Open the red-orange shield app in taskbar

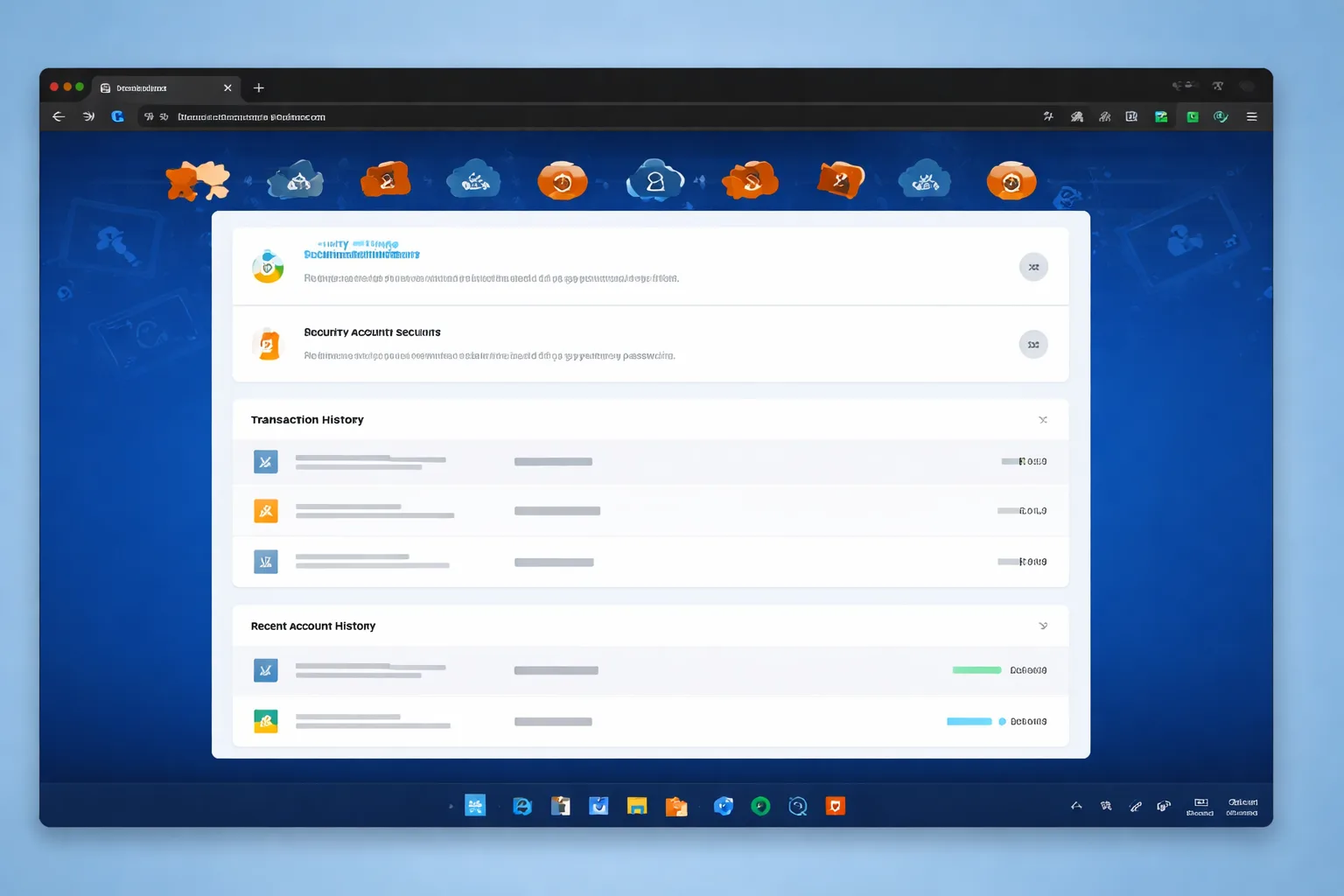tap(836, 806)
